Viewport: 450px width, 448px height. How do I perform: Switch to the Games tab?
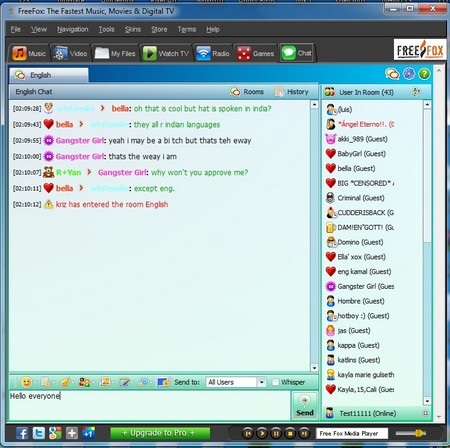pos(255,53)
